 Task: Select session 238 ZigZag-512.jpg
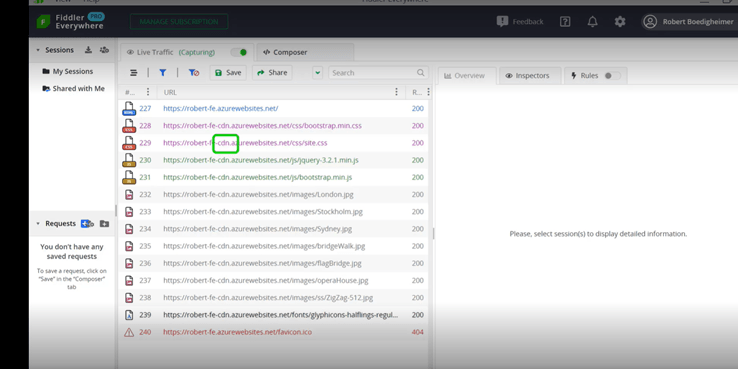point(273,297)
